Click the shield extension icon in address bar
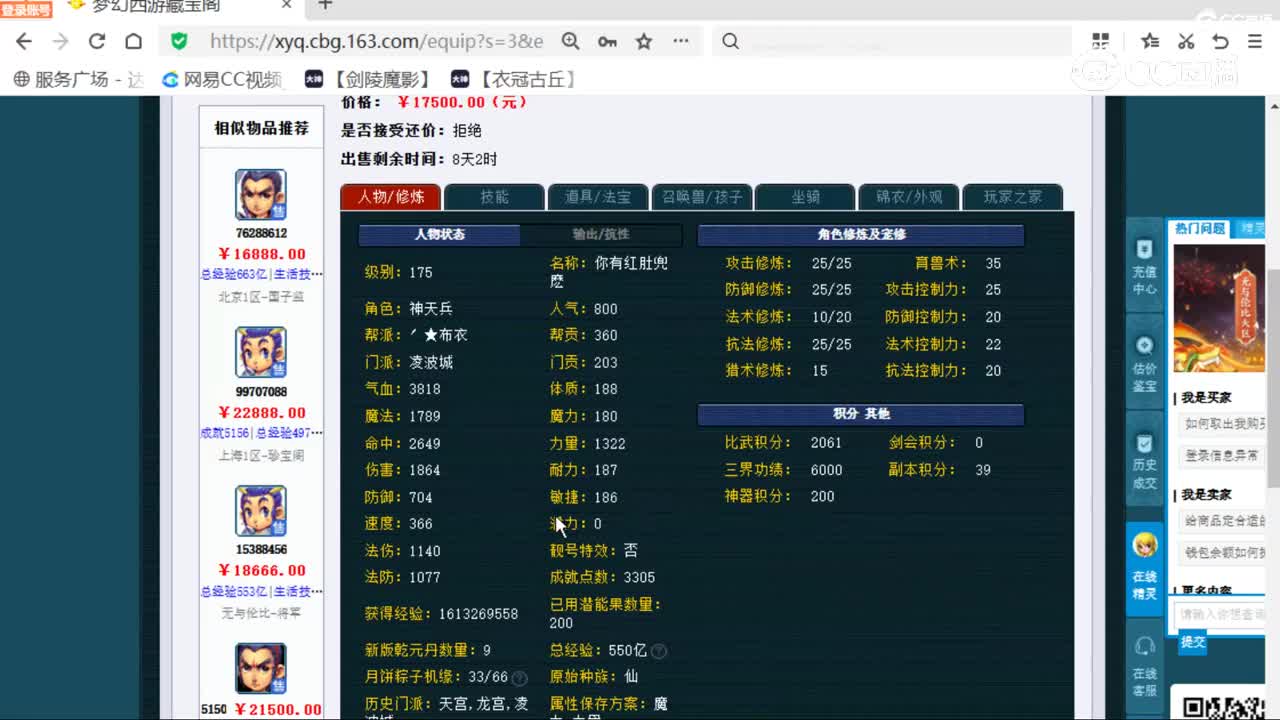Viewport: 1280px width, 720px height. (x=179, y=42)
